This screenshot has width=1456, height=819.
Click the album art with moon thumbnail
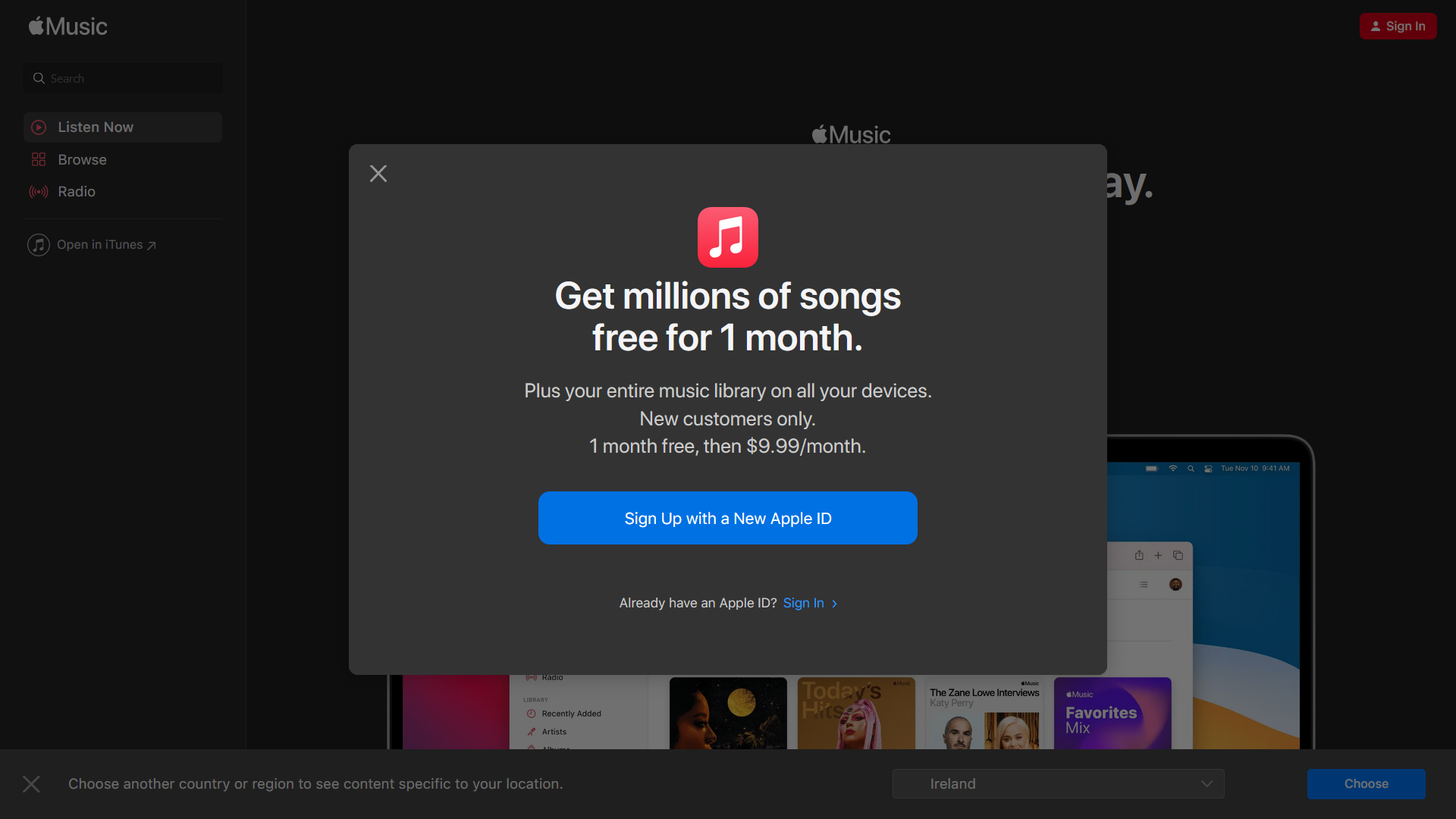click(x=728, y=713)
